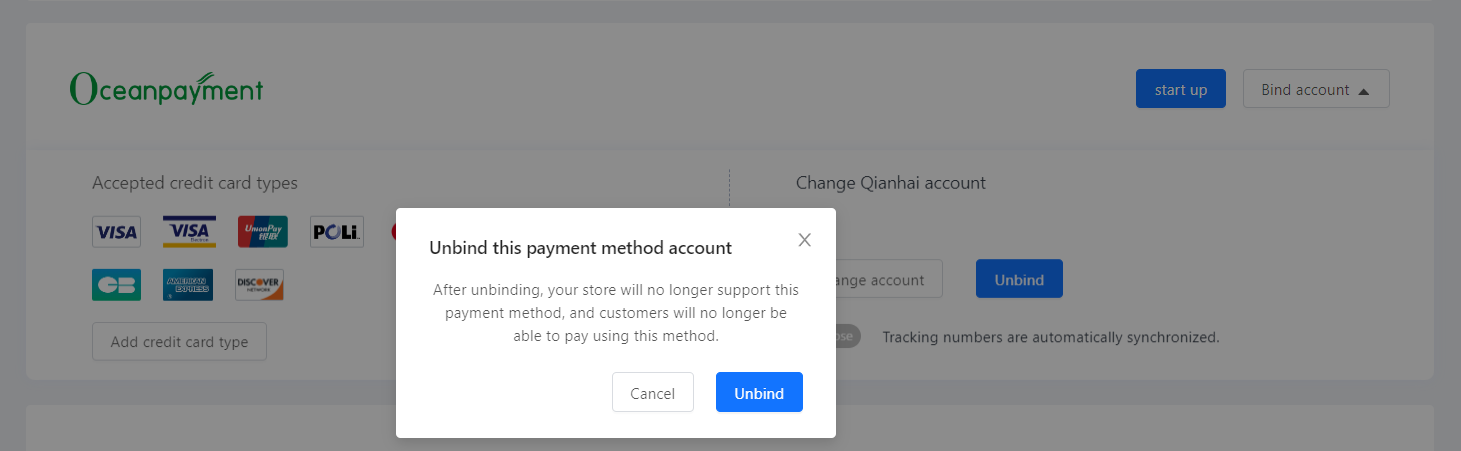Click the Change Qianhai account heading
Image resolution: width=1461 pixels, height=451 pixels.
point(891,183)
